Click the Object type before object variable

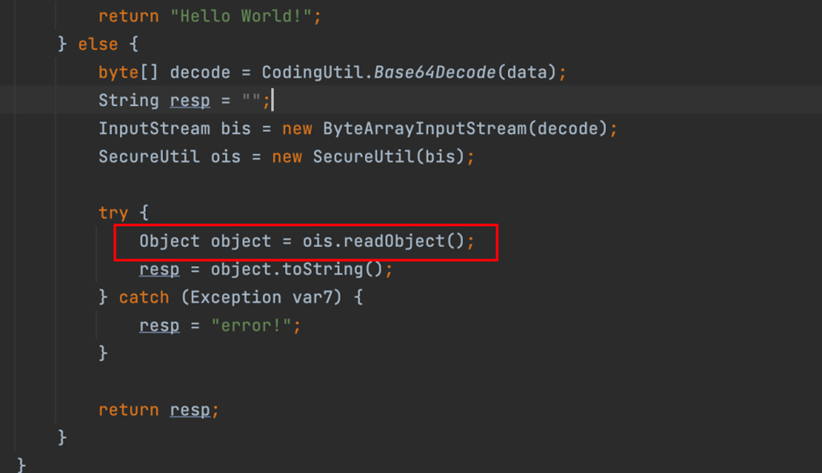pyautogui.click(x=169, y=241)
